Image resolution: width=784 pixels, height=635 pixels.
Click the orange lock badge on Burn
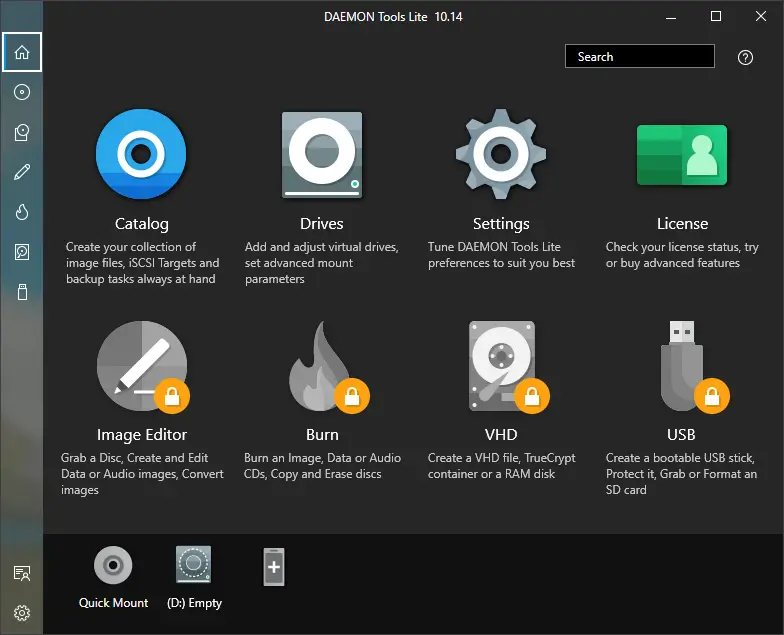(x=352, y=396)
